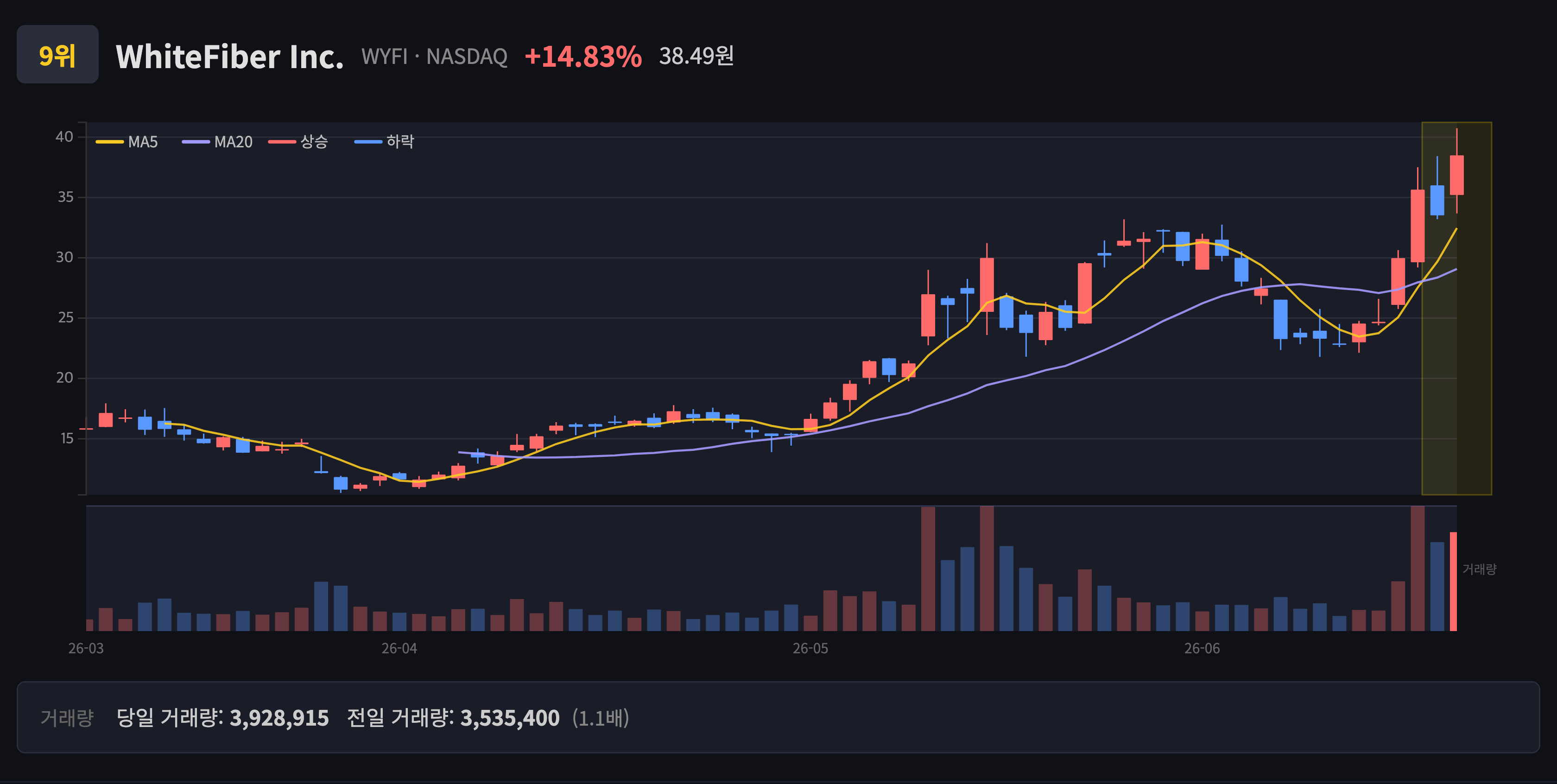Screen dimensions: 1557x784
Task: Click the 26-03 date axis label
Action: (x=86, y=649)
